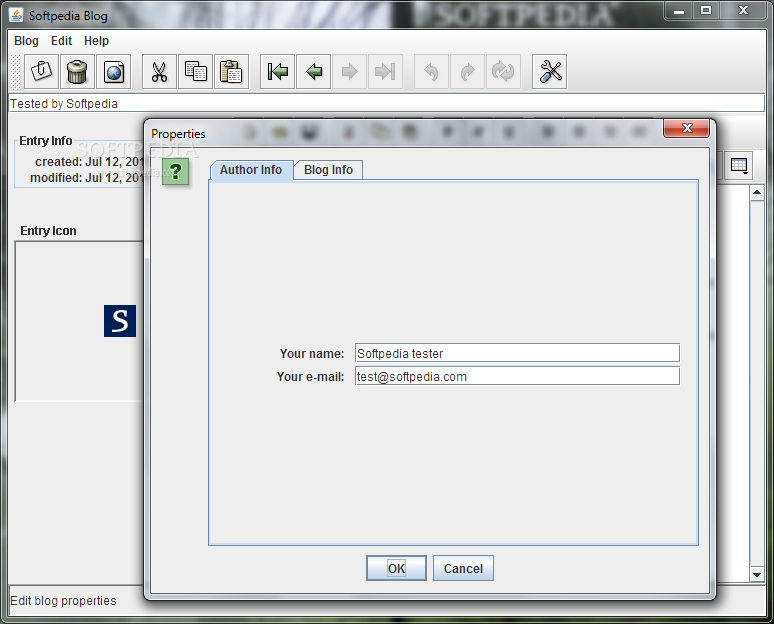Click the scissors cut icon
Image resolution: width=774 pixels, height=624 pixels.
tap(159, 72)
